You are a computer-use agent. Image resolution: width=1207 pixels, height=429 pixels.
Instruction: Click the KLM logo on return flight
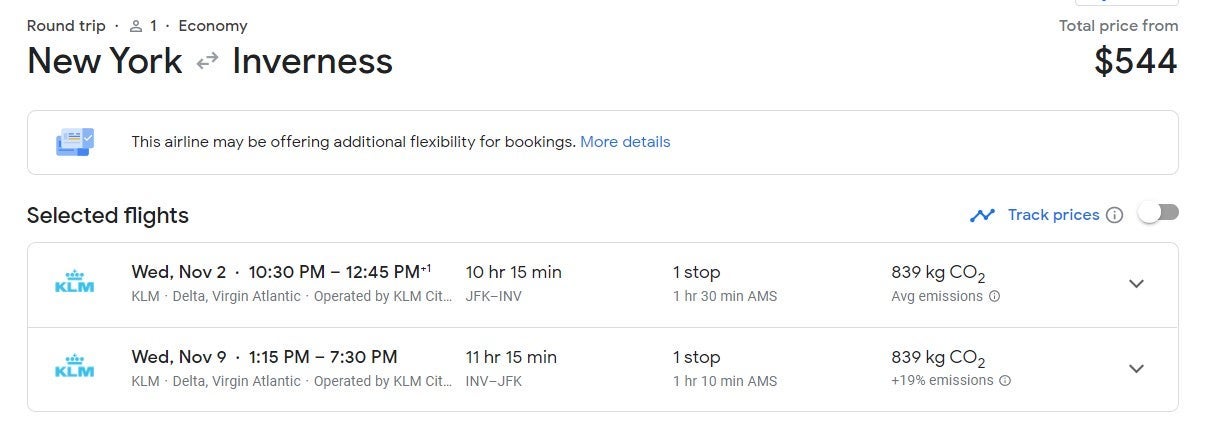click(74, 368)
